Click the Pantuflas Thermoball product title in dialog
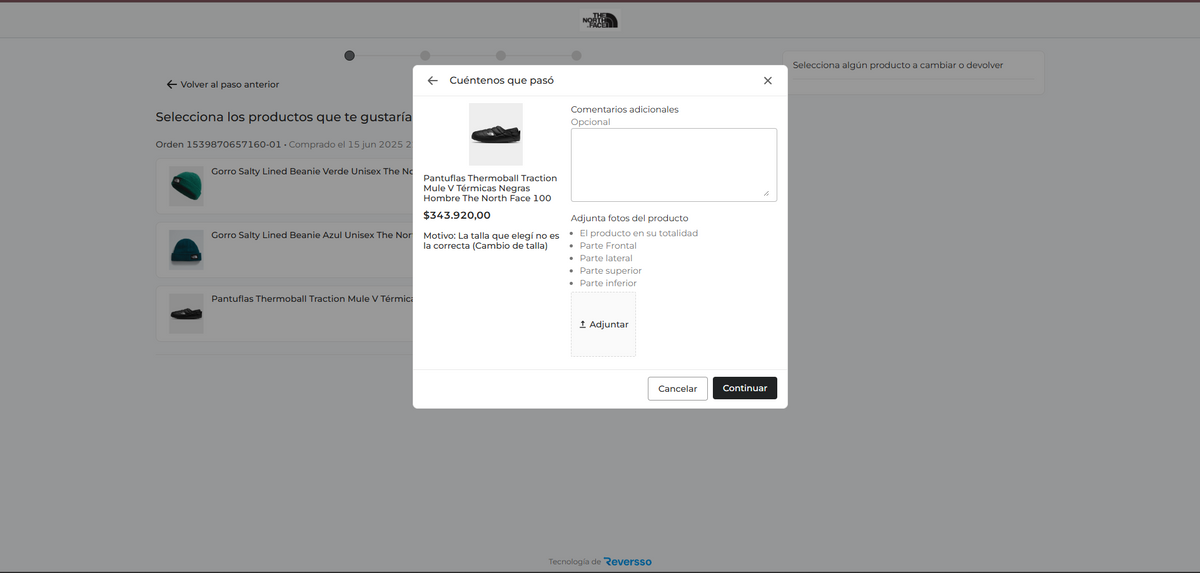The height and width of the screenshot is (573, 1200). point(490,188)
